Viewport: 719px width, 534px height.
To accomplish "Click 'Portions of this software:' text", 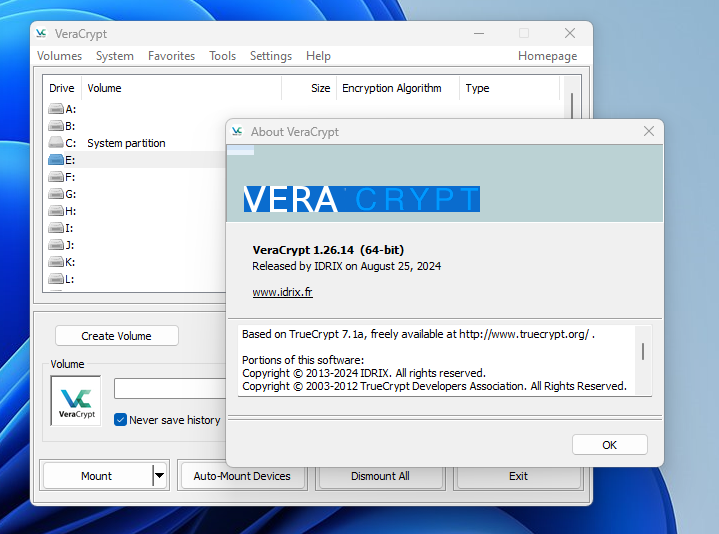I will (303, 360).
